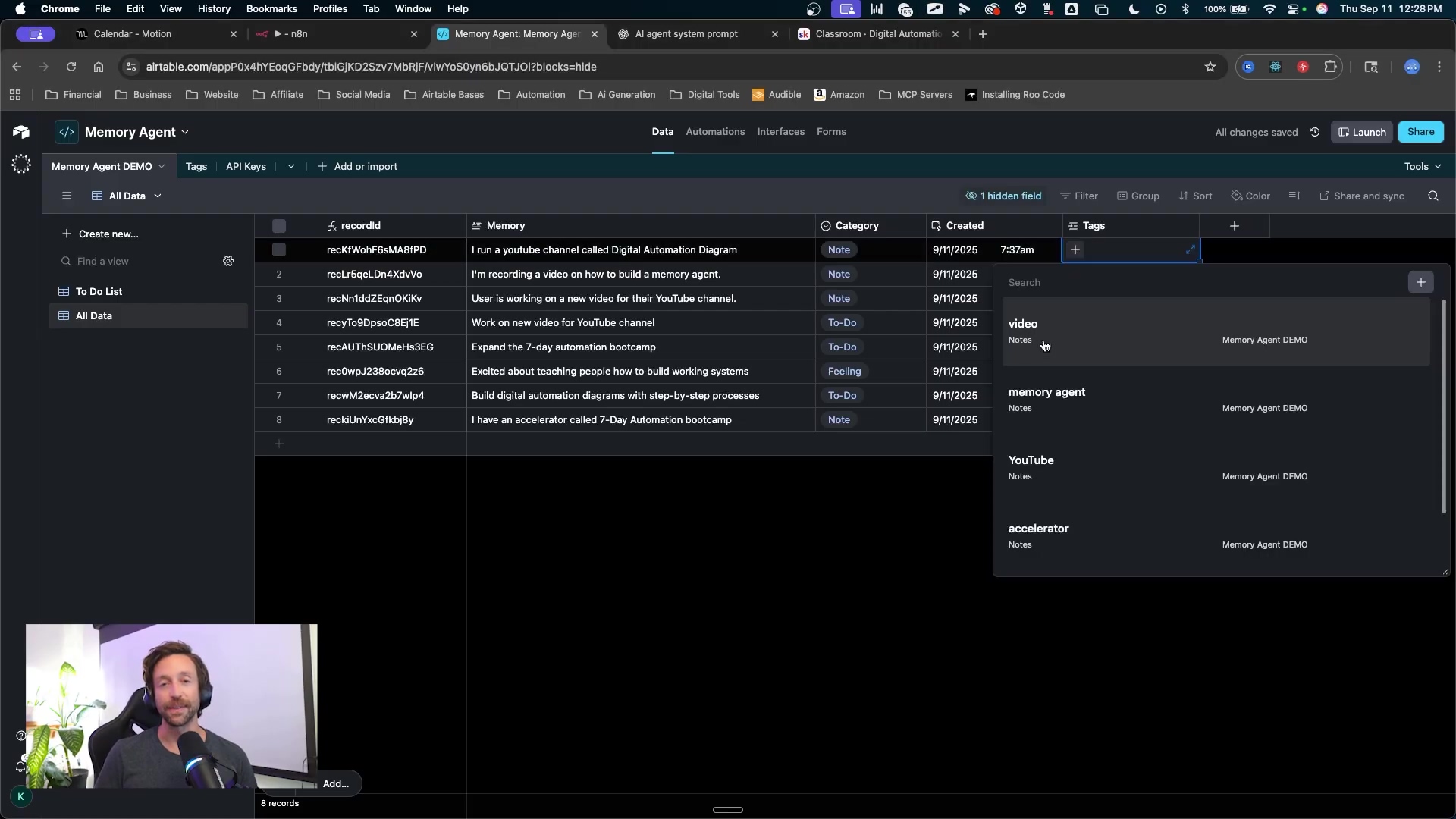This screenshot has height=819, width=1456.
Task: Open the API Keys table tab
Action: coord(246,166)
